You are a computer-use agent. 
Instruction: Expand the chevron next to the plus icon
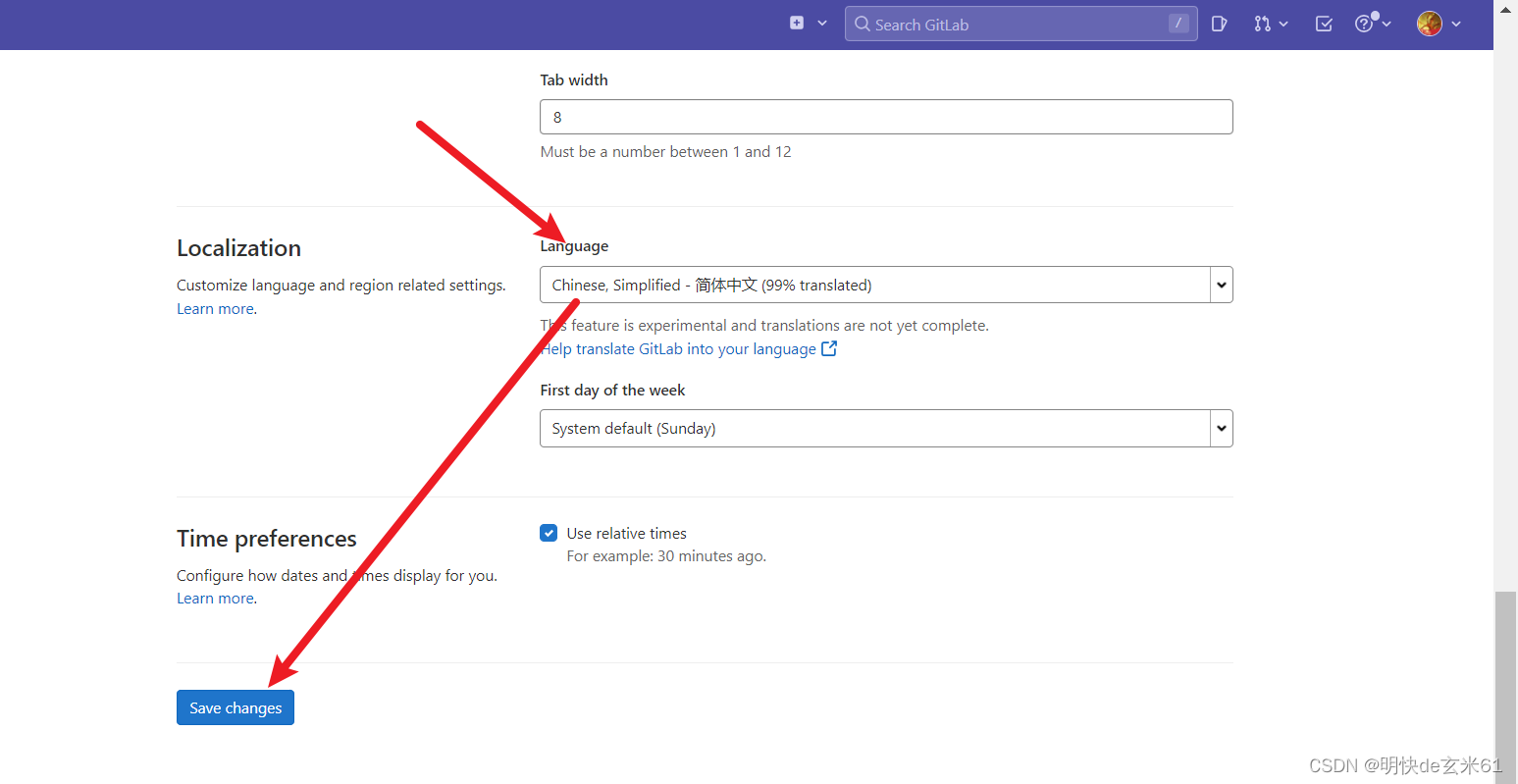822,22
